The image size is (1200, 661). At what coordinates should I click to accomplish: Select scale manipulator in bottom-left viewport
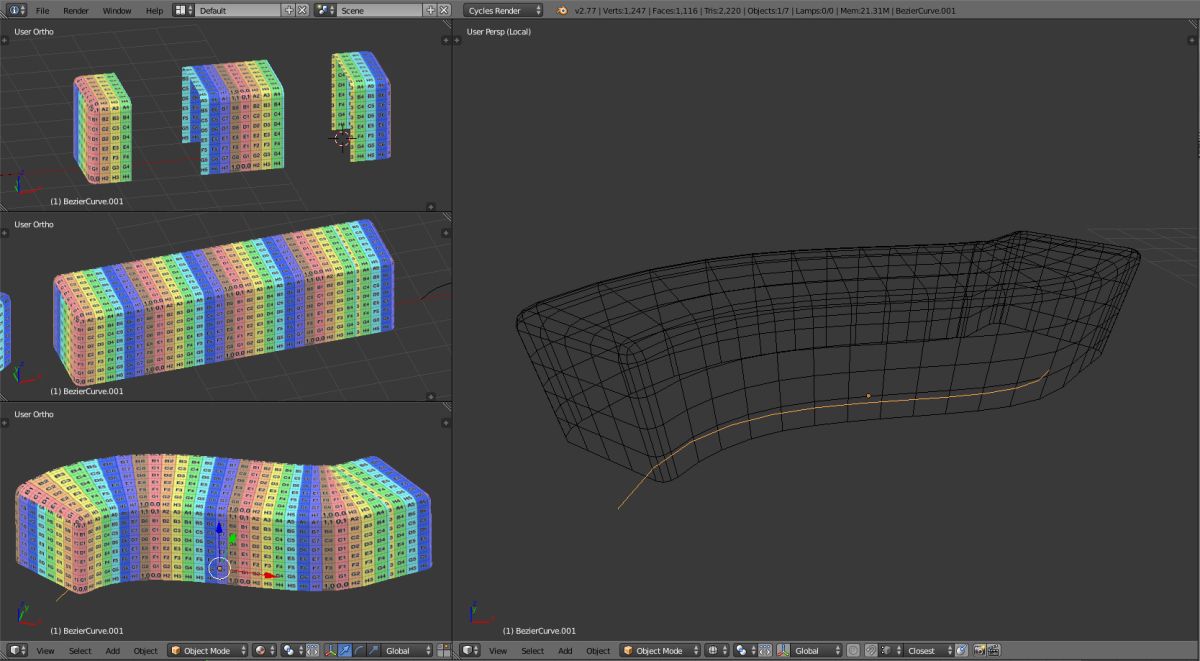[x=374, y=651]
